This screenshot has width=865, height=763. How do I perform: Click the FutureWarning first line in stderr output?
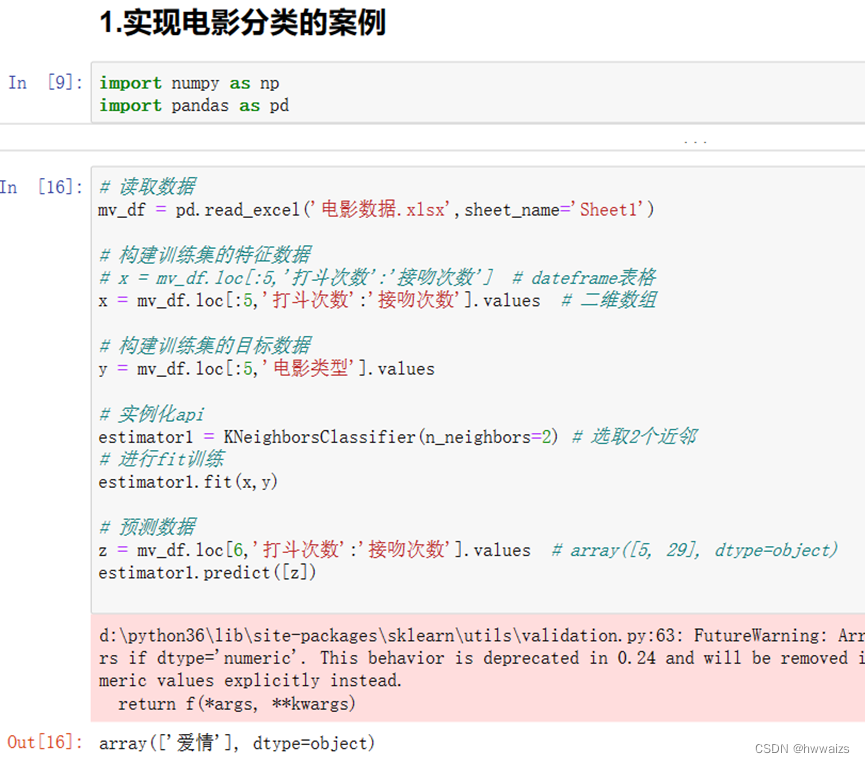point(482,636)
